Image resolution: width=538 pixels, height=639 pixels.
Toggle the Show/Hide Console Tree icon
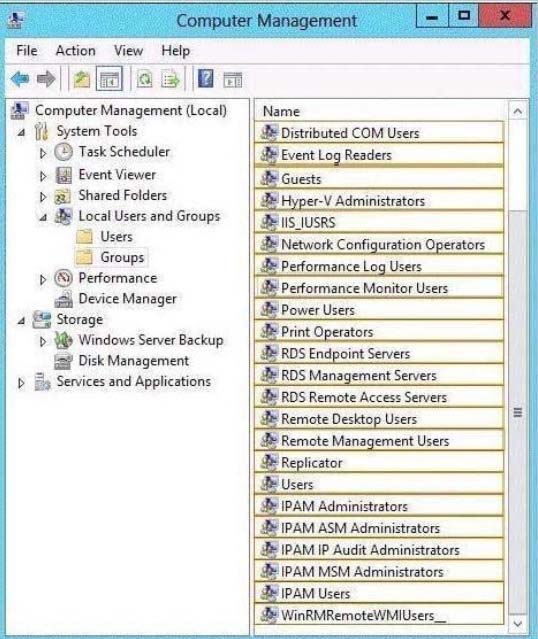pos(109,78)
